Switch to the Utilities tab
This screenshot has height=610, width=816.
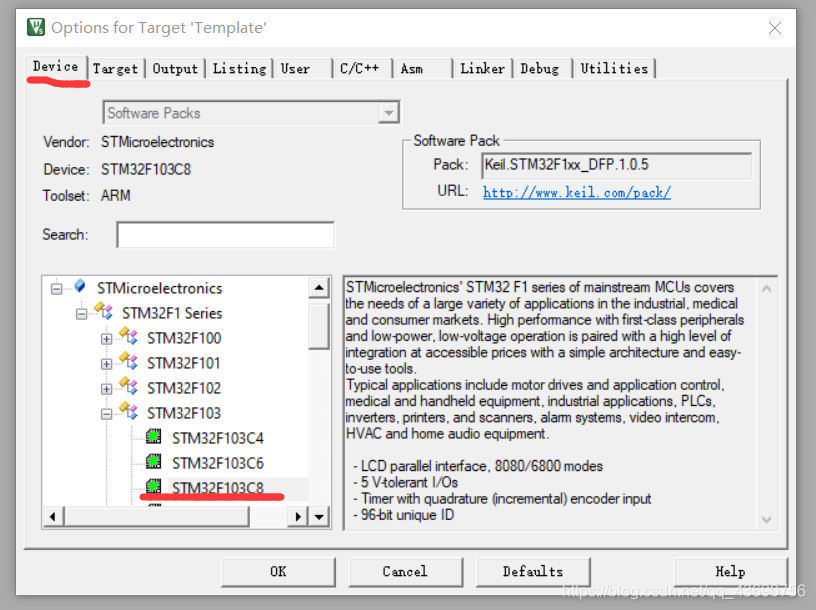click(x=614, y=68)
